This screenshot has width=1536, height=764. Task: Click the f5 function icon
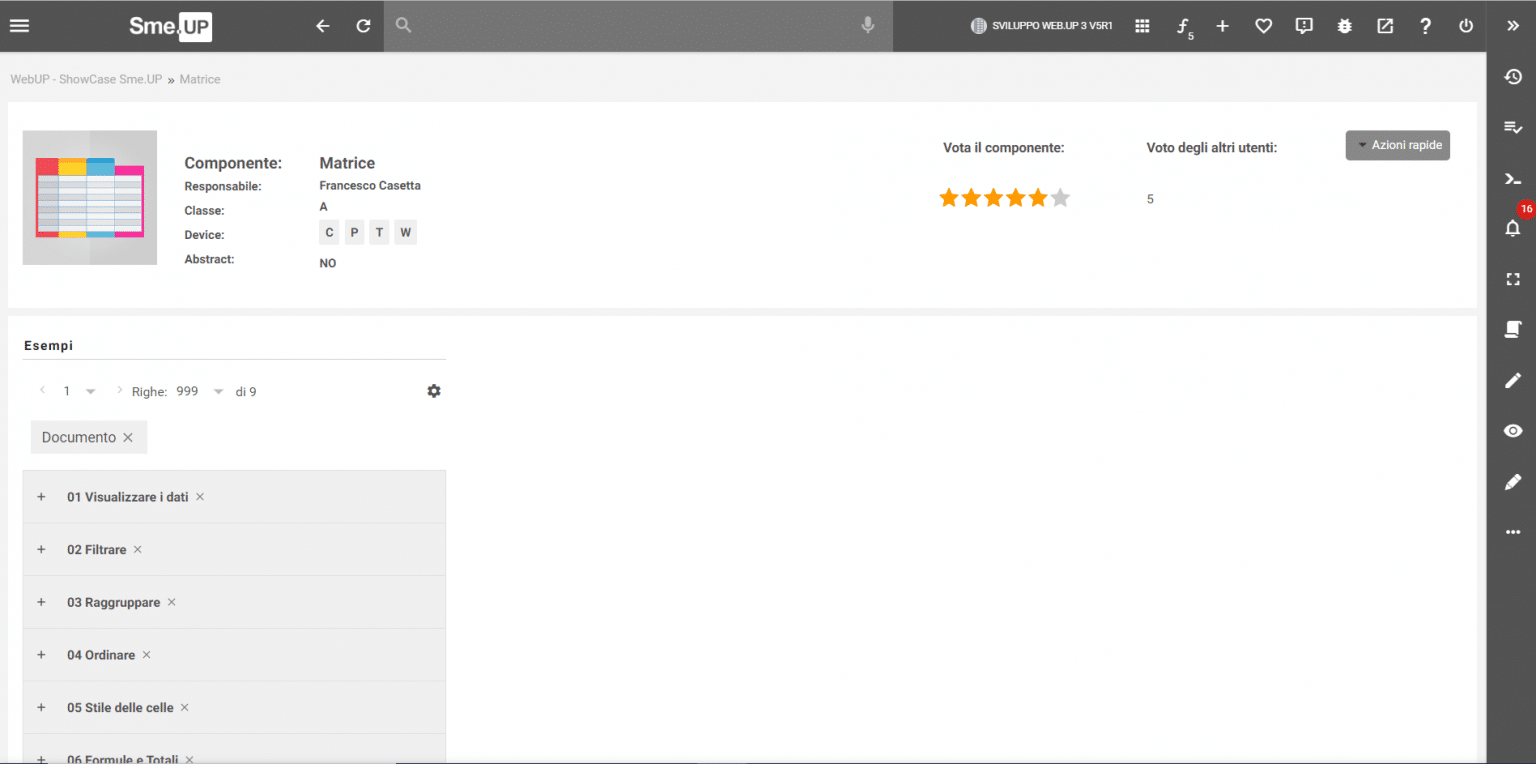[1184, 28]
